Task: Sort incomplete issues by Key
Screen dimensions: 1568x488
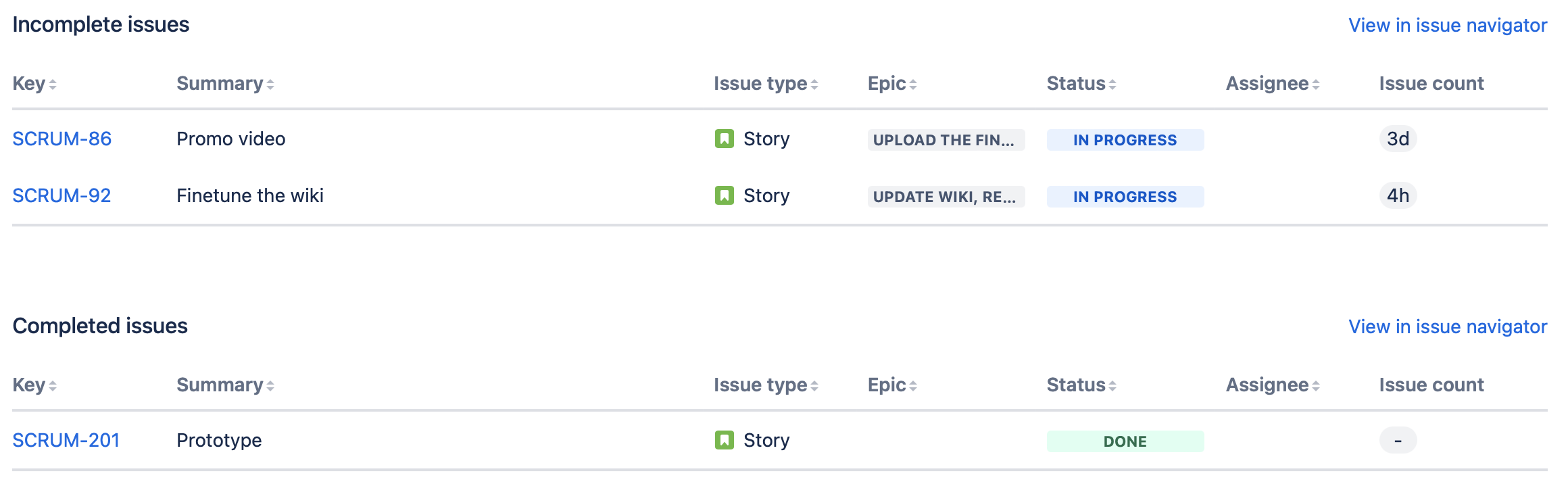Action: coord(34,84)
